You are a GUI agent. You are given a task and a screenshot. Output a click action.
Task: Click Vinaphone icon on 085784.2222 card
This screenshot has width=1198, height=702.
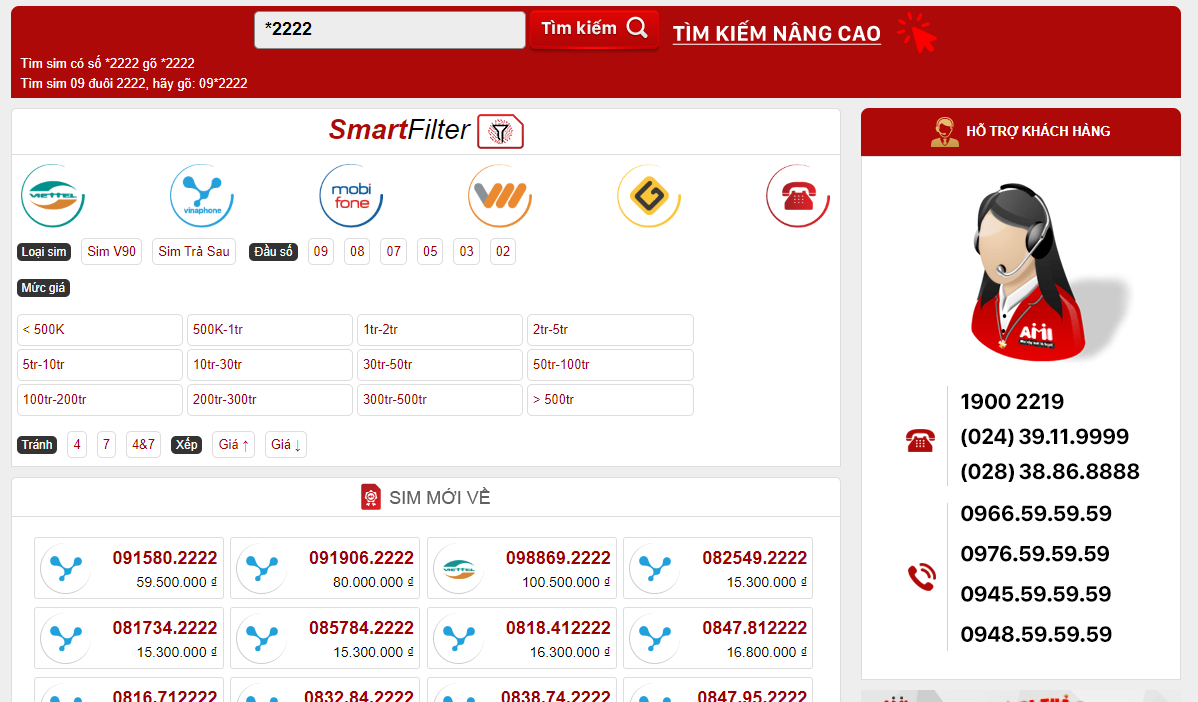tap(263, 638)
